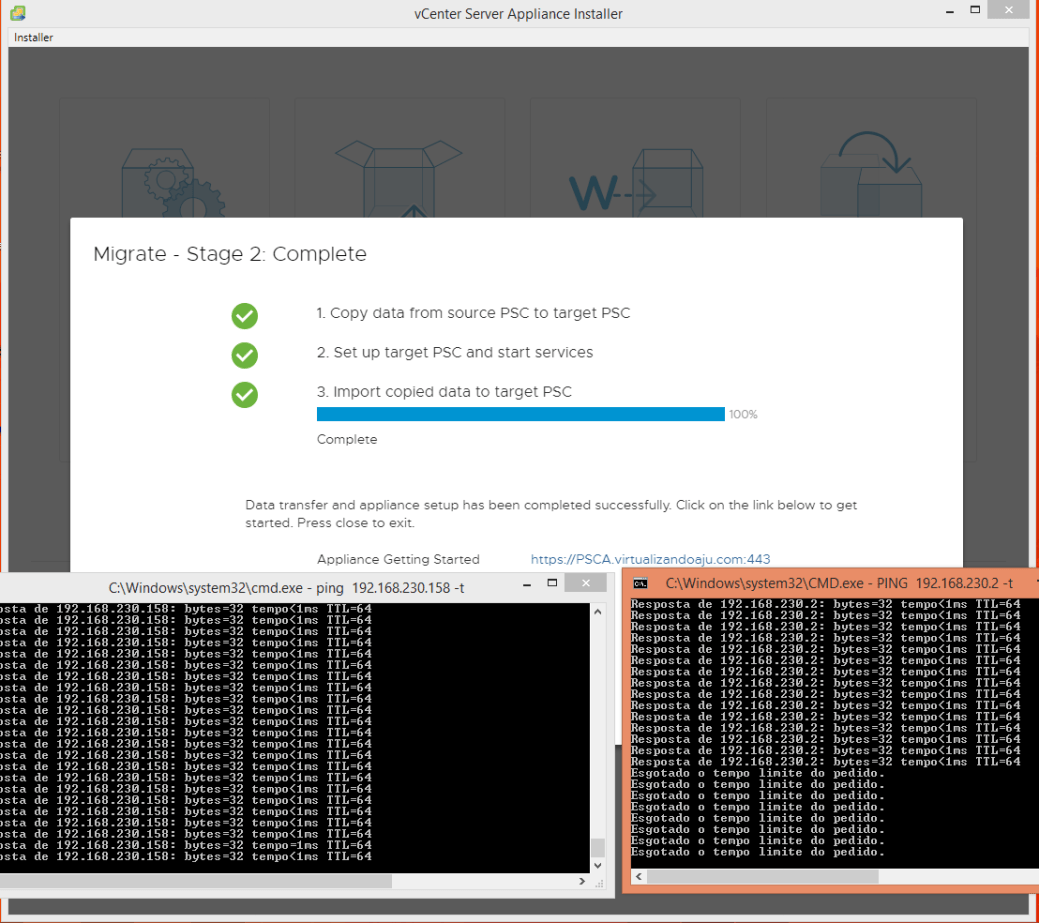This screenshot has height=923, width=1039.
Task: Click green checkmark for Copy data step
Action: (245, 316)
